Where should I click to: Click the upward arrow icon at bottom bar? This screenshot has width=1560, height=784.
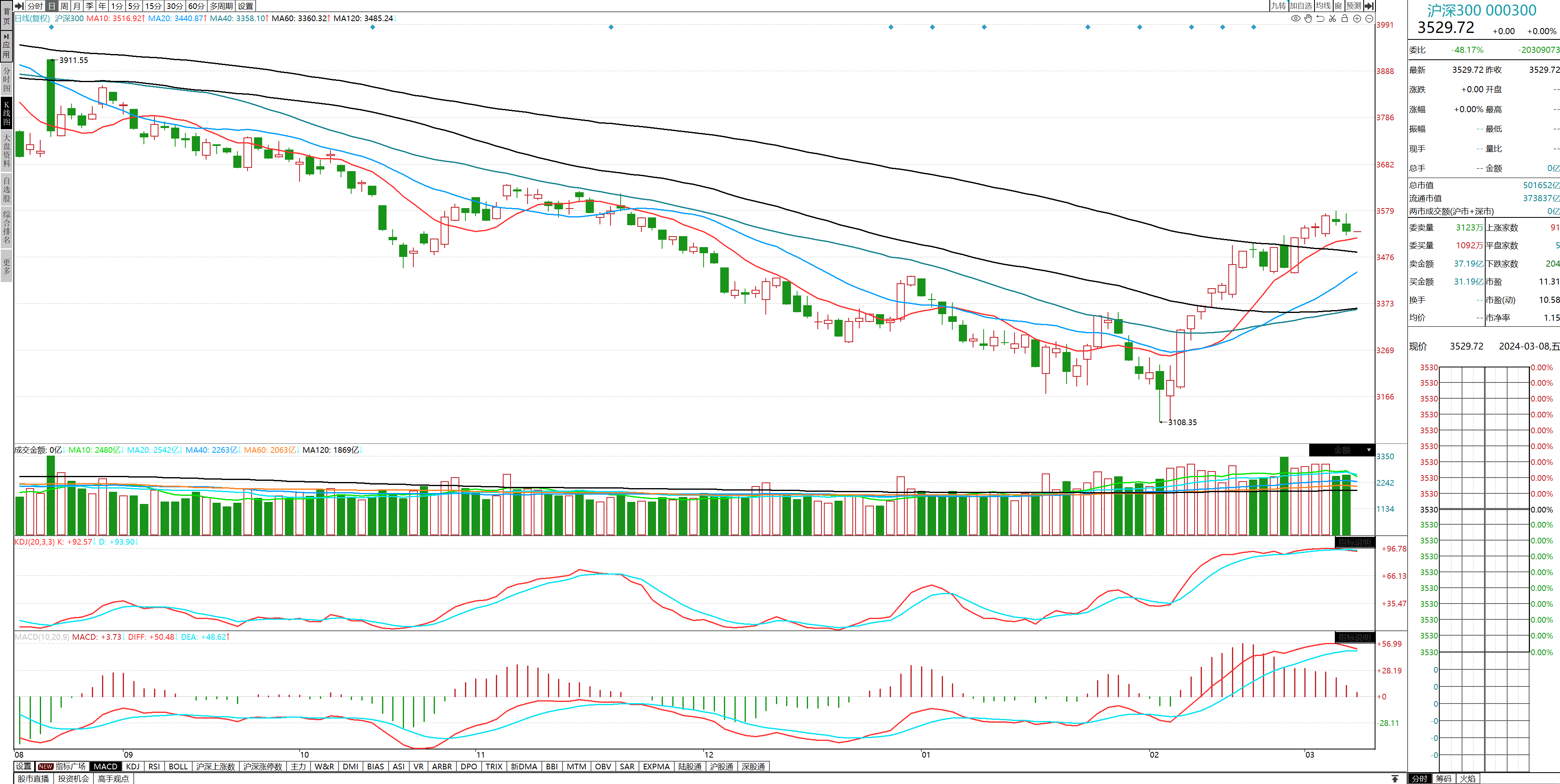tap(1395, 779)
